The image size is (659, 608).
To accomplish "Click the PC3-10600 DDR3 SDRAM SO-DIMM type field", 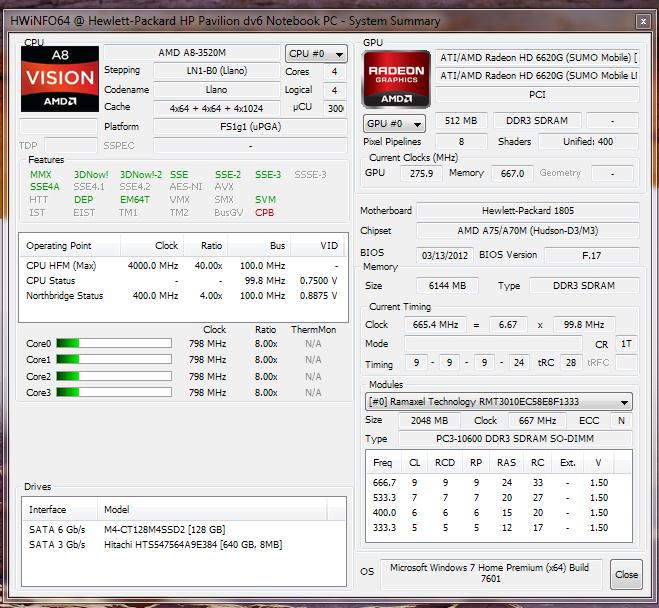I will point(515,439).
